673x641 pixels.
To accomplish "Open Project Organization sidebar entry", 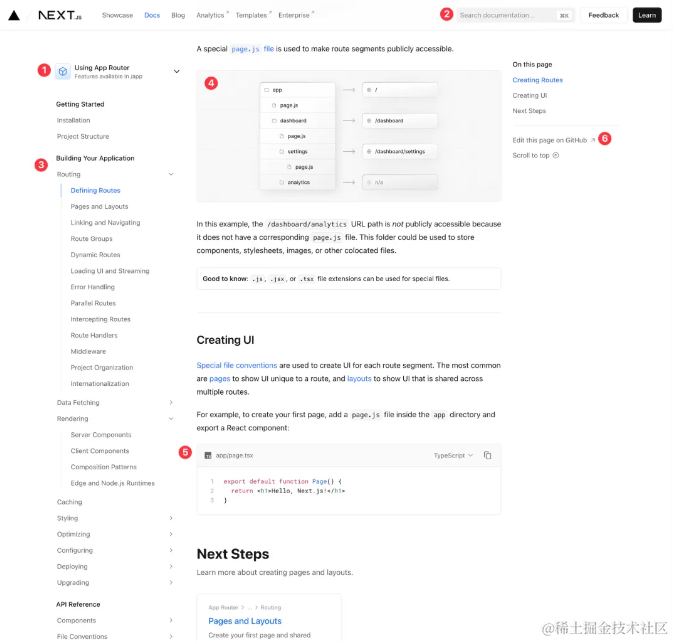I will pos(102,368).
